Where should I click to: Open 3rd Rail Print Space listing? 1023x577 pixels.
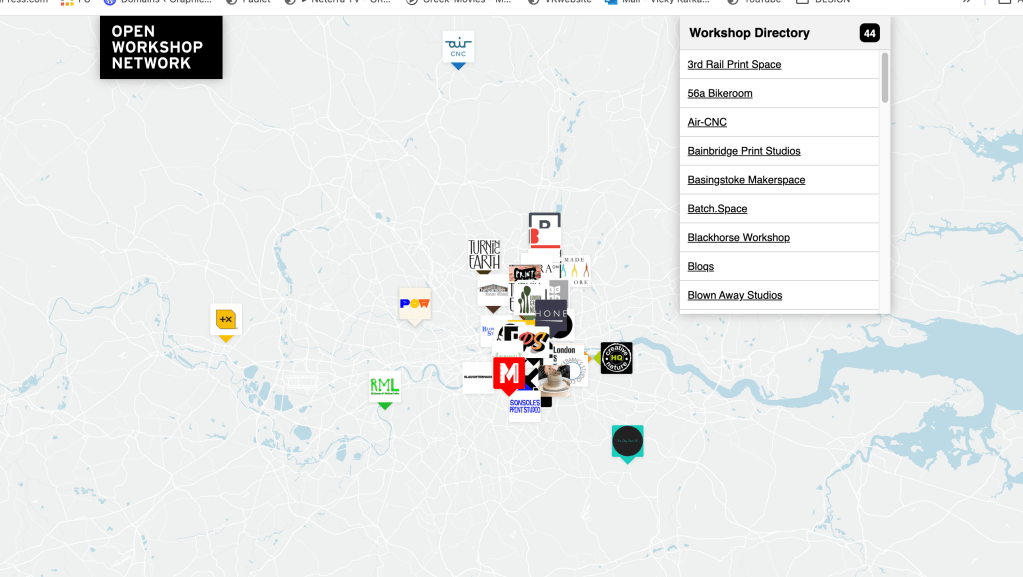[734, 65]
